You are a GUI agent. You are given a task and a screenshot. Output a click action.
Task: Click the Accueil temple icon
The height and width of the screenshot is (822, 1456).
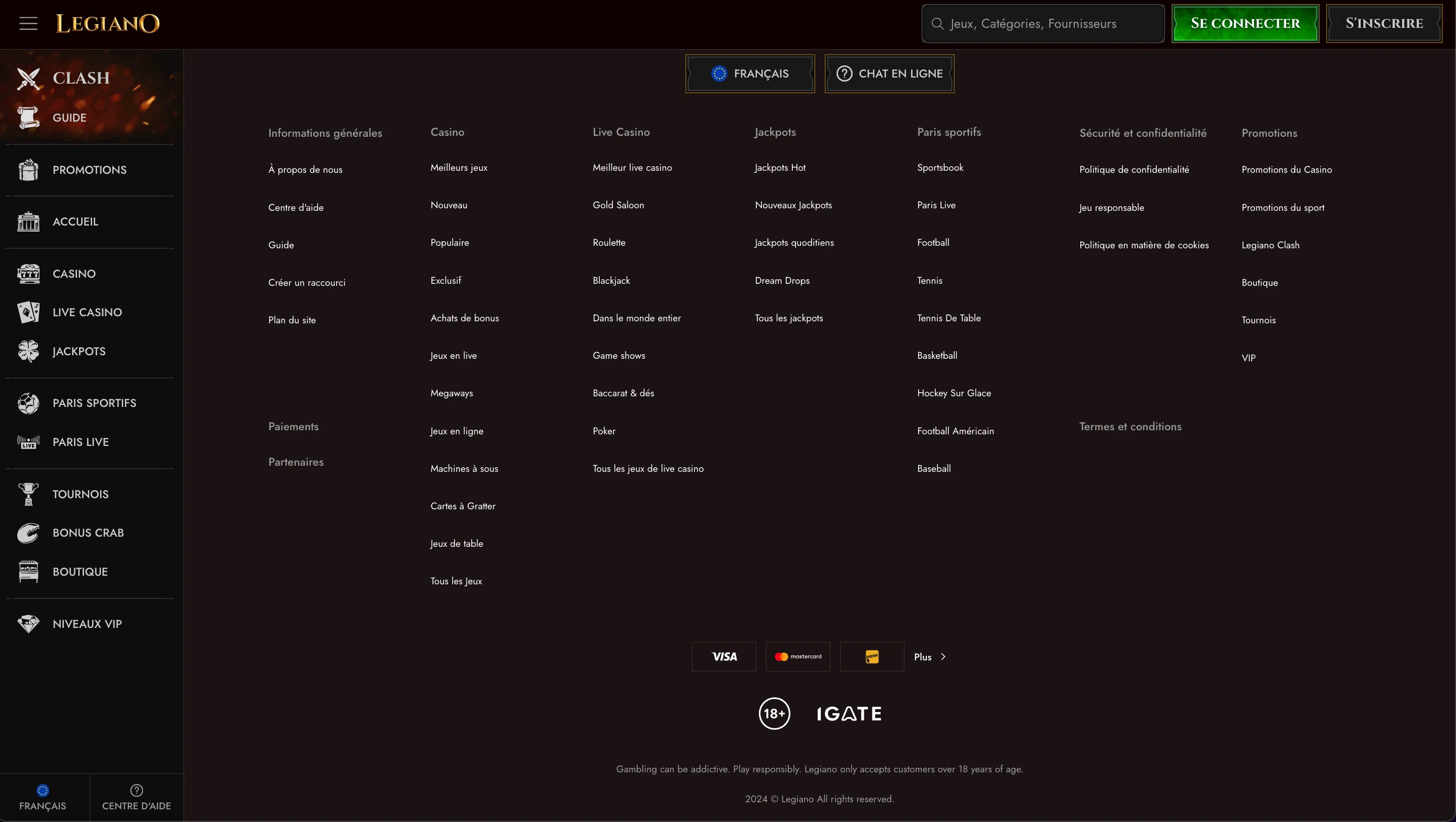[x=28, y=221]
